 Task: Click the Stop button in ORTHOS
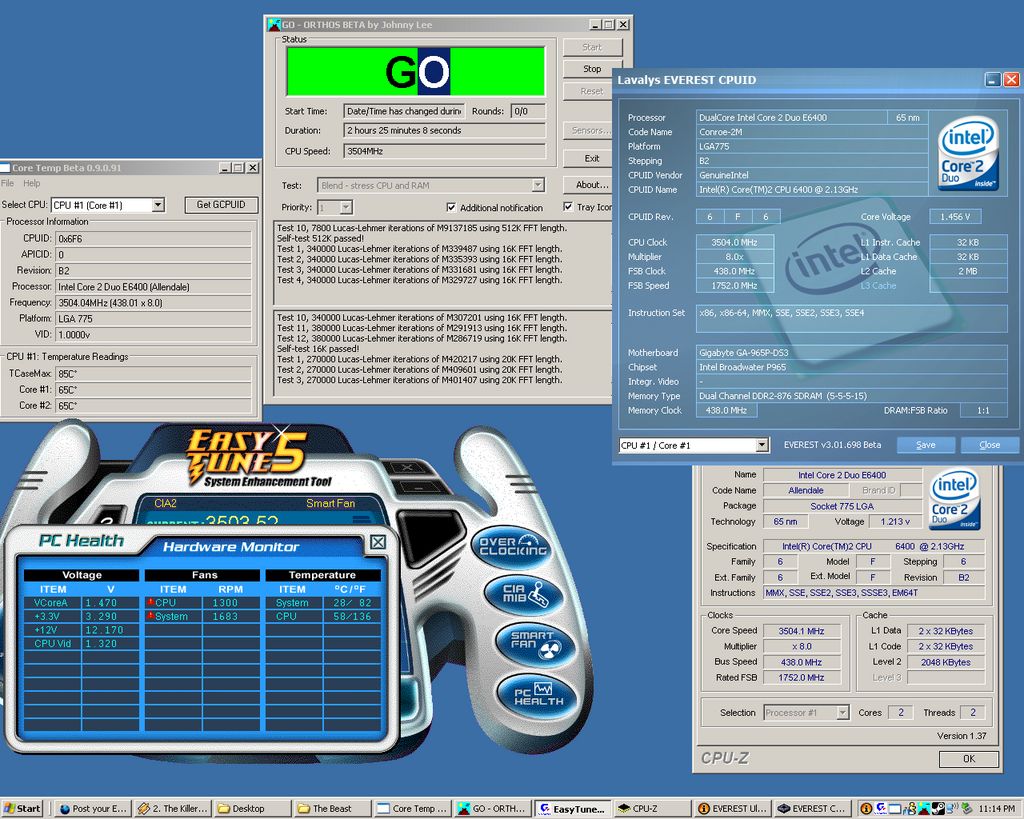tap(592, 69)
